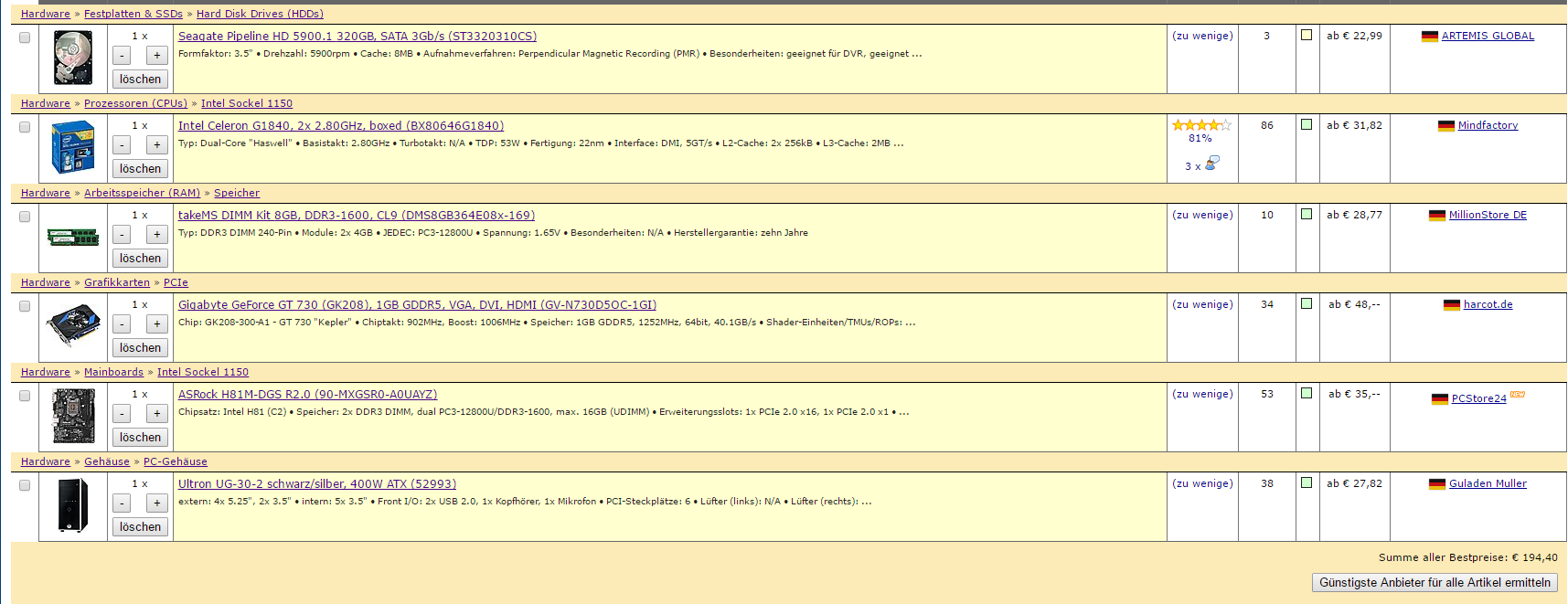
Task: Click German flag next to Guladen Muller
Action: (1437, 484)
